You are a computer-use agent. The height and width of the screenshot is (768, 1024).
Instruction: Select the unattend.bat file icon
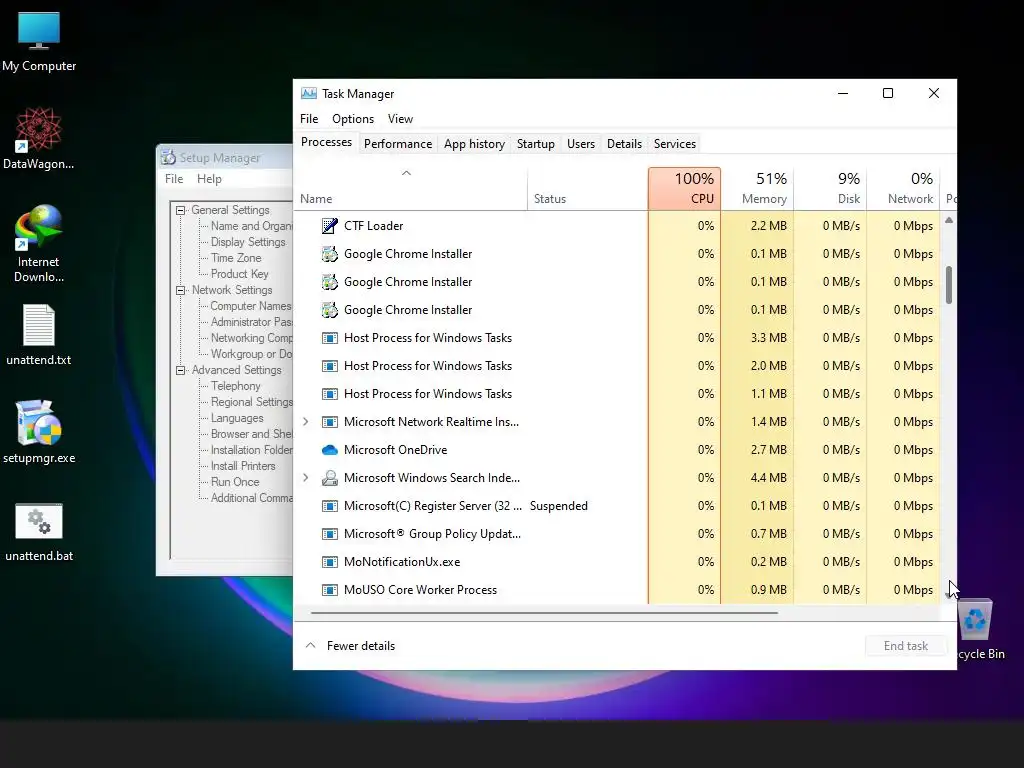click(39, 521)
